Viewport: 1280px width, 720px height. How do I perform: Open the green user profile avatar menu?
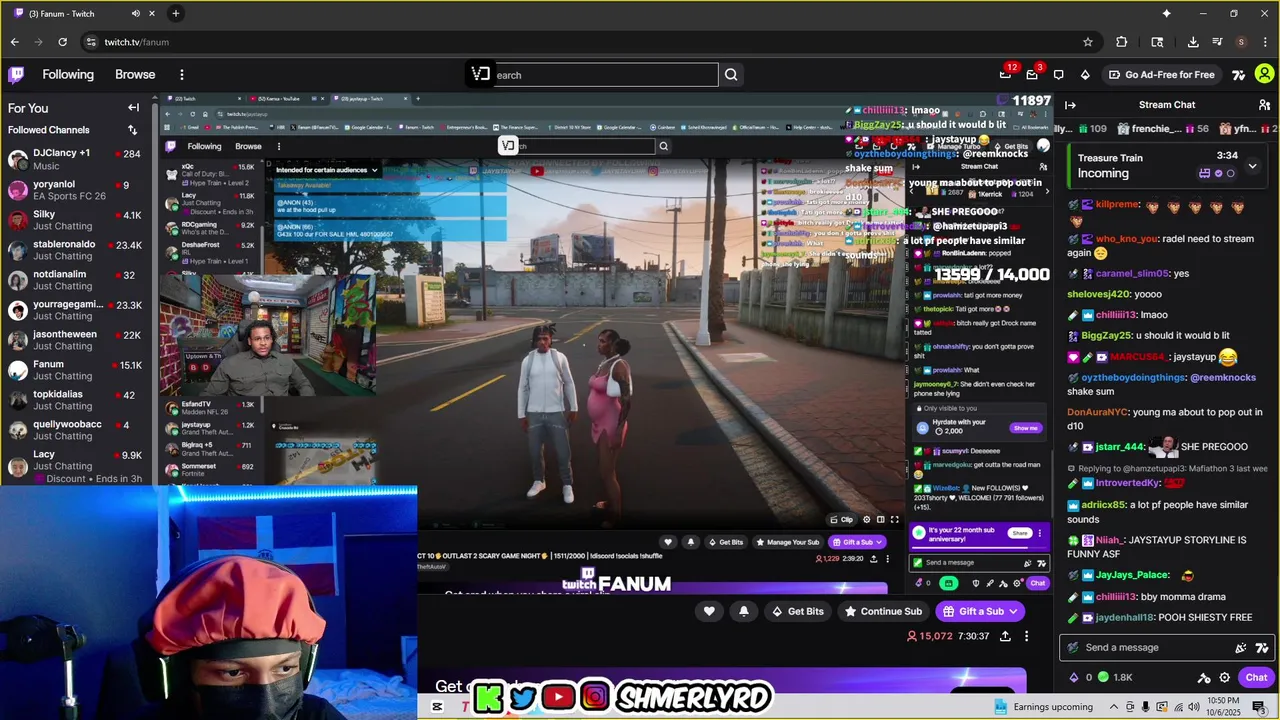click(x=1264, y=74)
